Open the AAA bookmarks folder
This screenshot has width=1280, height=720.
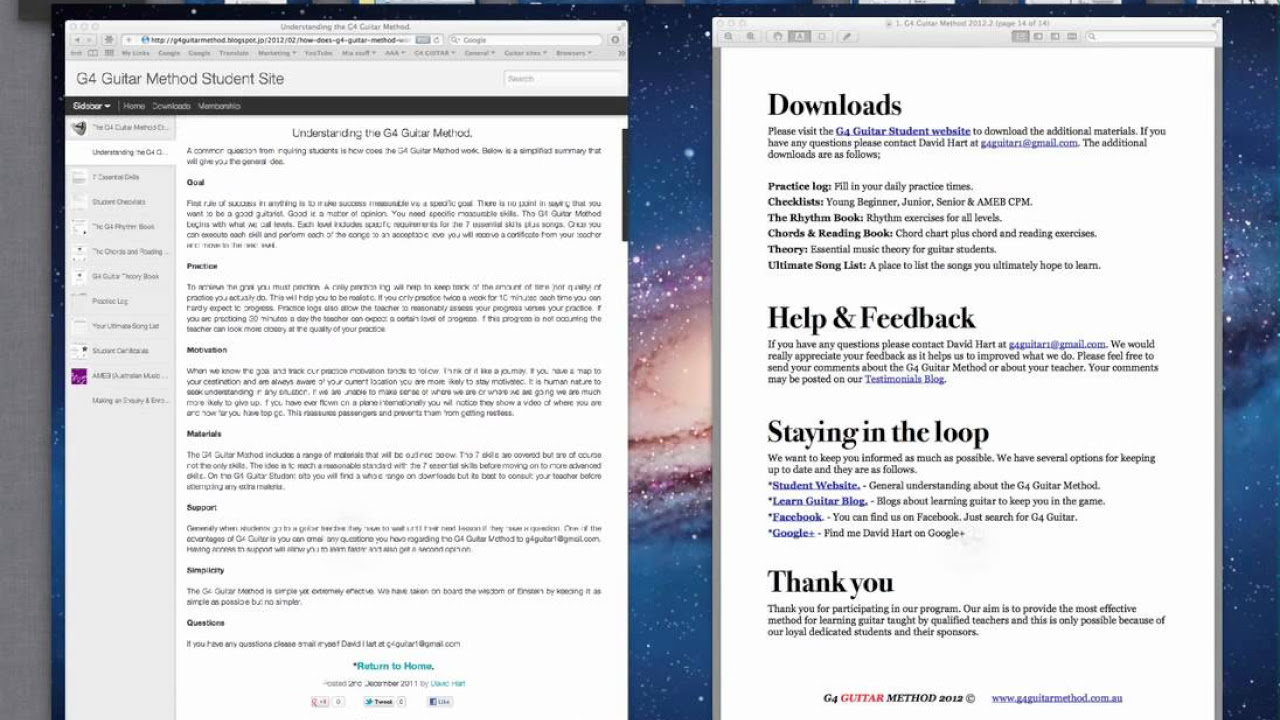(x=394, y=53)
